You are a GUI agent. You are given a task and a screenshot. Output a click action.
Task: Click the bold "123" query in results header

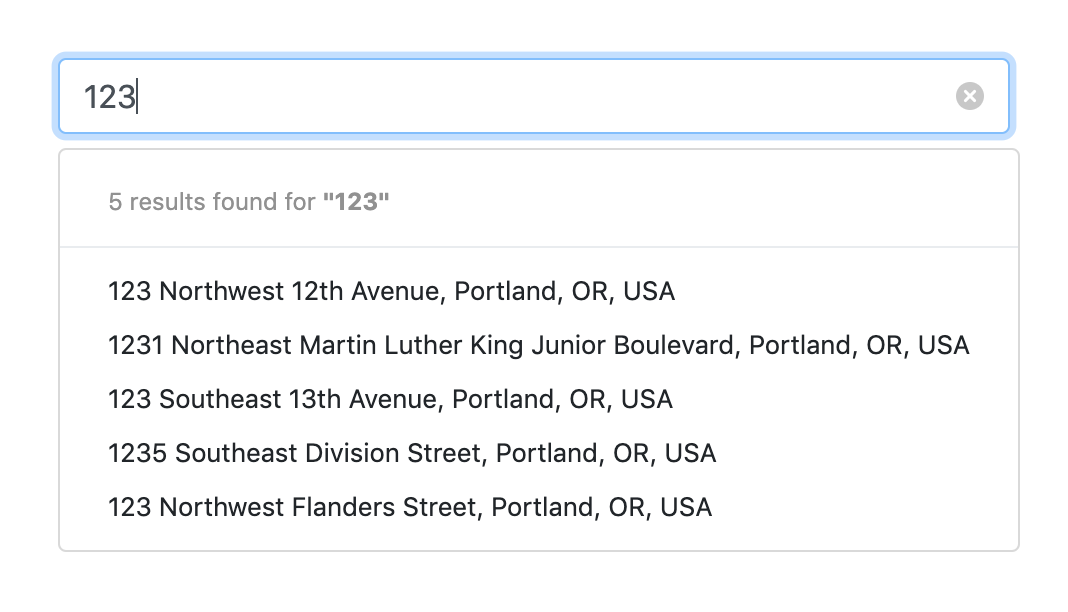[x=356, y=202]
